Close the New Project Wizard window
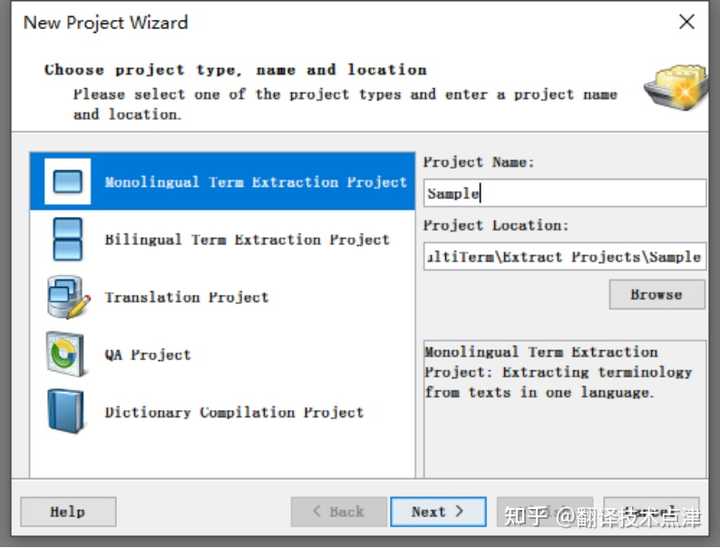This screenshot has height=548, width=720. (686, 22)
